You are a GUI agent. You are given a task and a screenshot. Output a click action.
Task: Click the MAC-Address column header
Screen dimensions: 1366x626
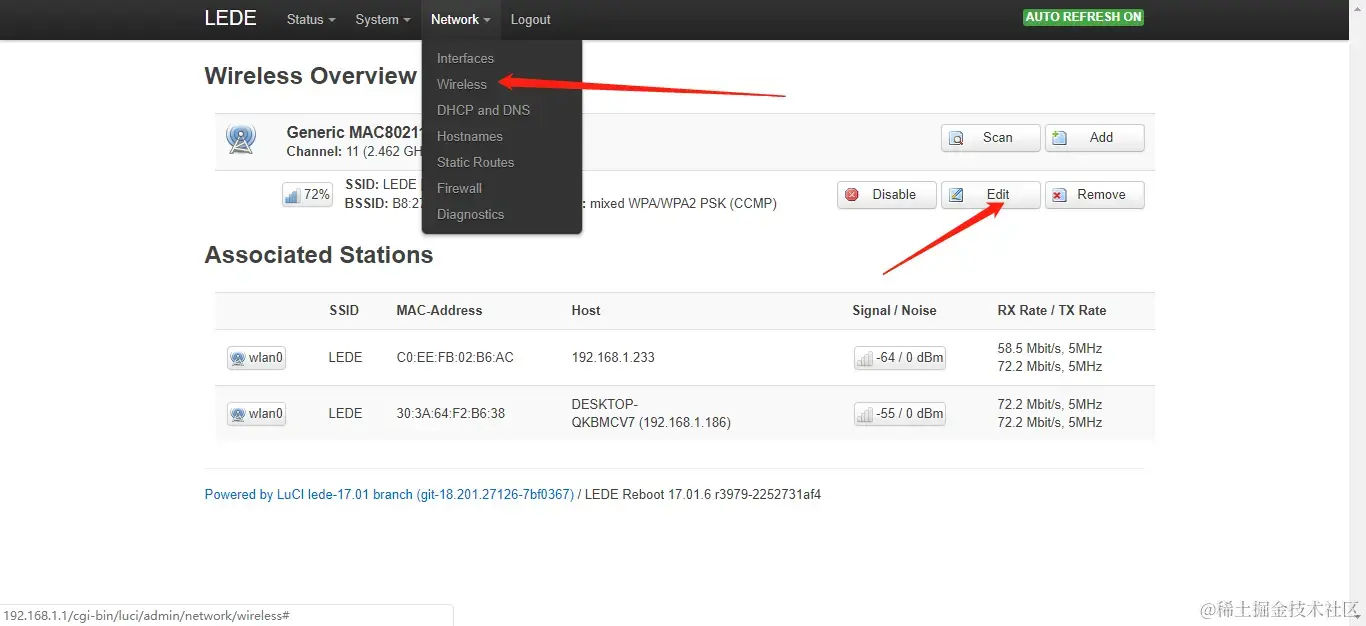coord(439,311)
